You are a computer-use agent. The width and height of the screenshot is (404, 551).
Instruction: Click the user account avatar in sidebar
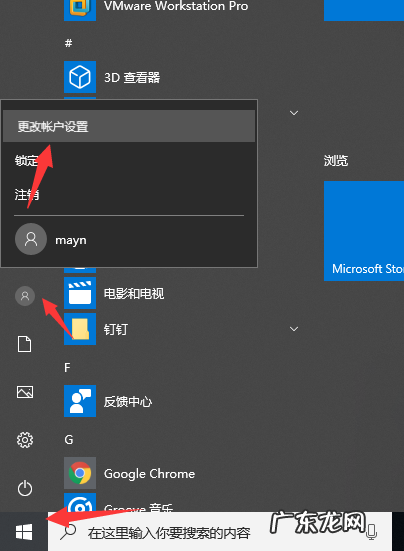coord(25,296)
